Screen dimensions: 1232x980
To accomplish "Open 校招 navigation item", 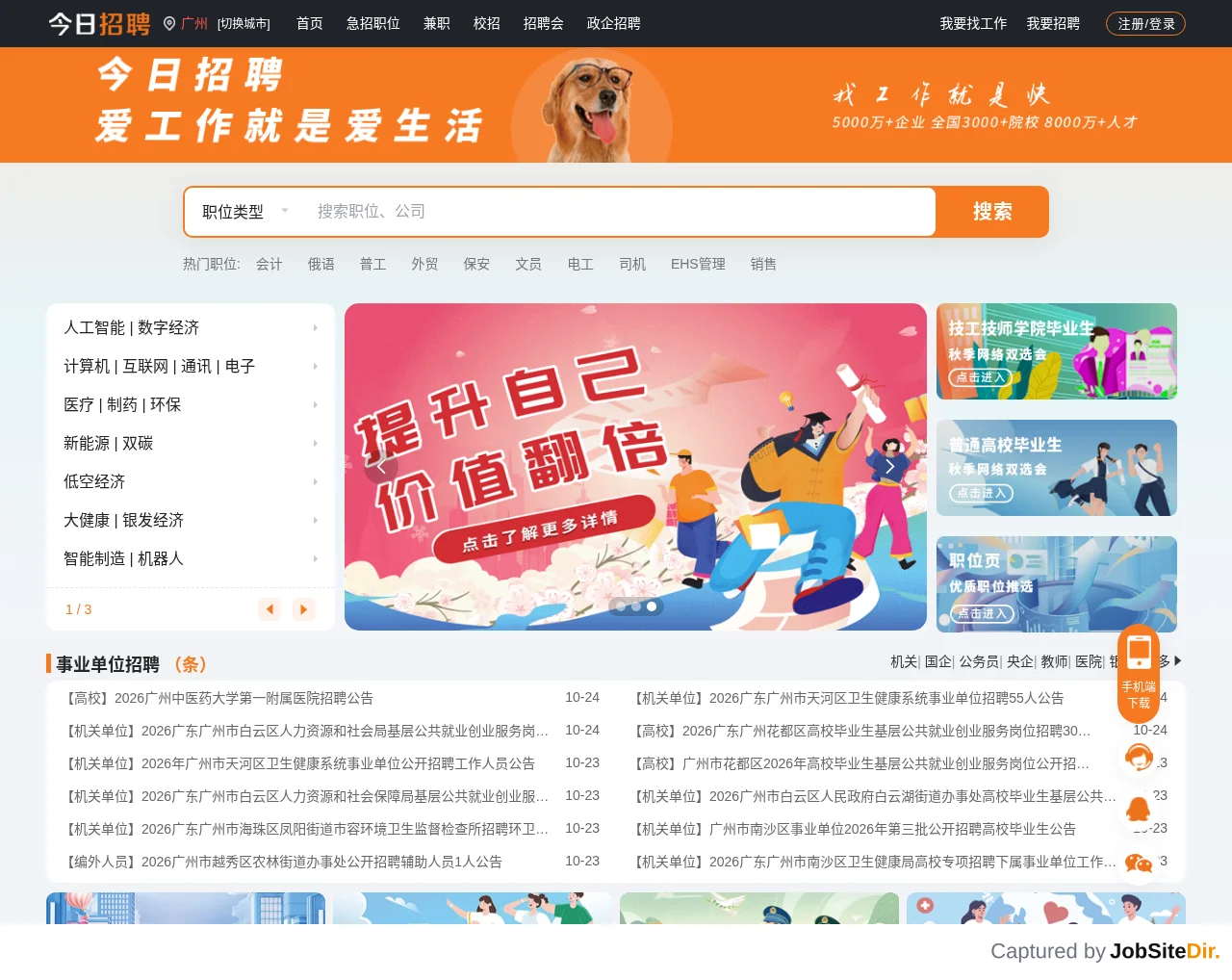I will coord(487,23).
